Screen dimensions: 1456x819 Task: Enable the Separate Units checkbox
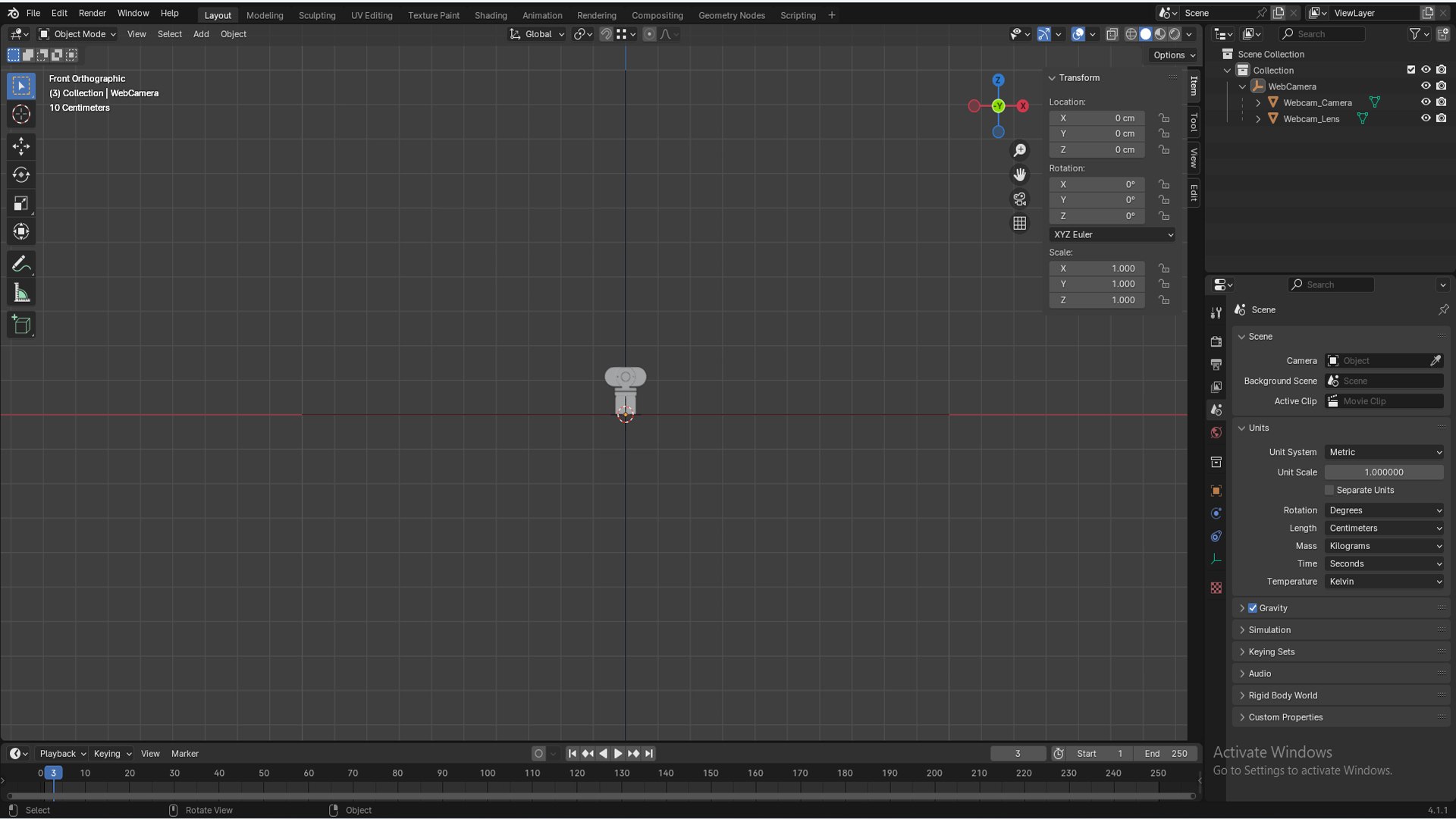point(1329,490)
